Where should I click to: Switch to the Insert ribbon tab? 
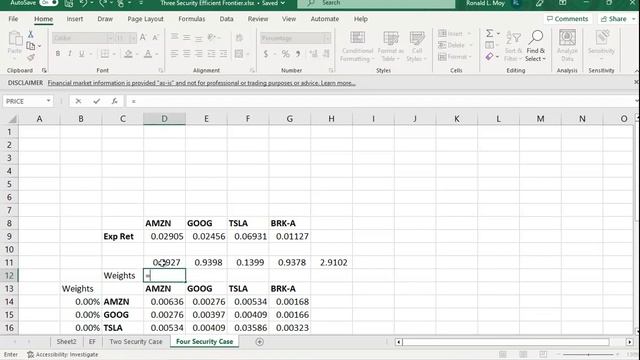point(75,19)
